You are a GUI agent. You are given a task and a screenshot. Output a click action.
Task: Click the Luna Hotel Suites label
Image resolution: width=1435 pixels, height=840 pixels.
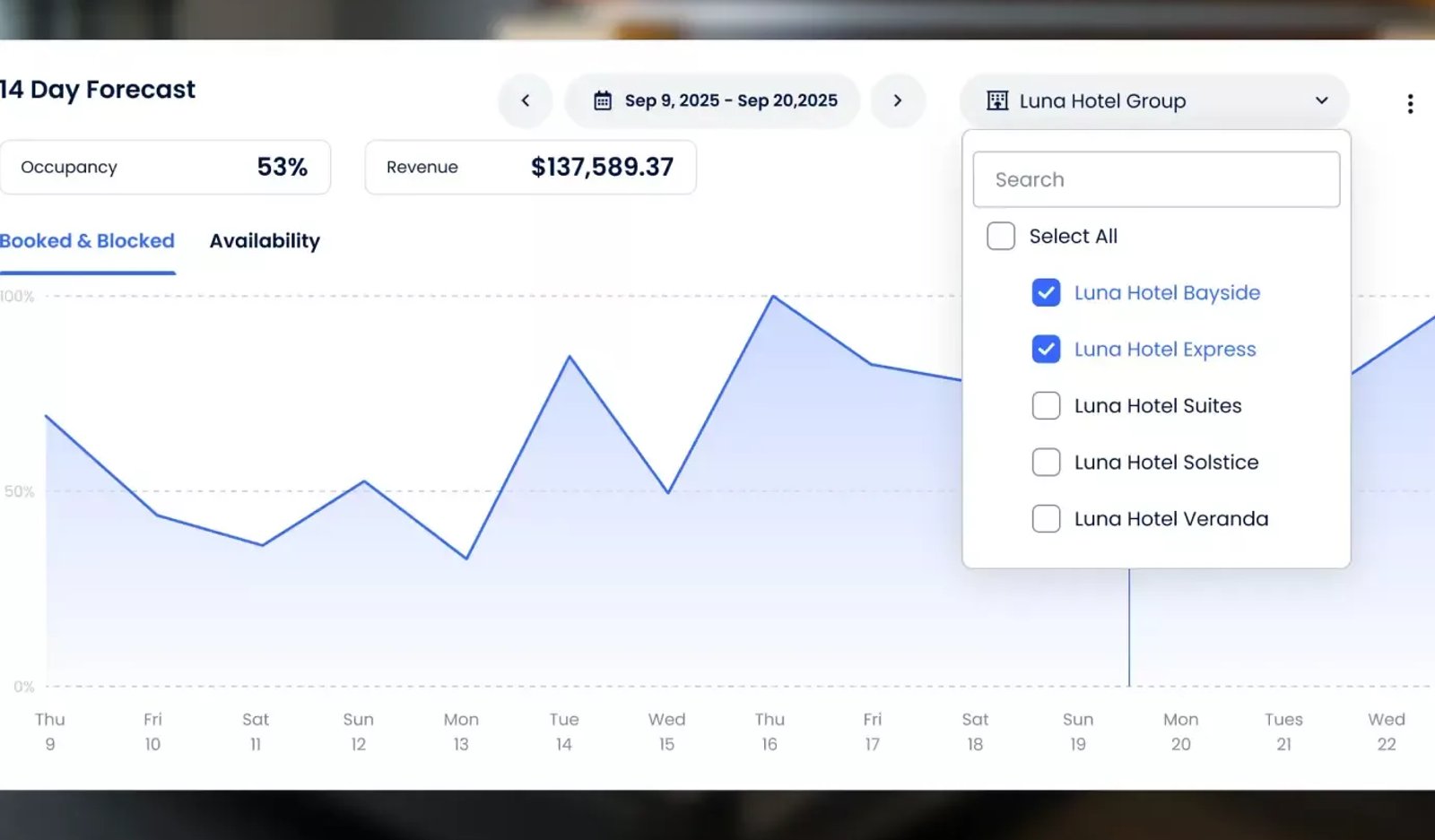coord(1158,405)
